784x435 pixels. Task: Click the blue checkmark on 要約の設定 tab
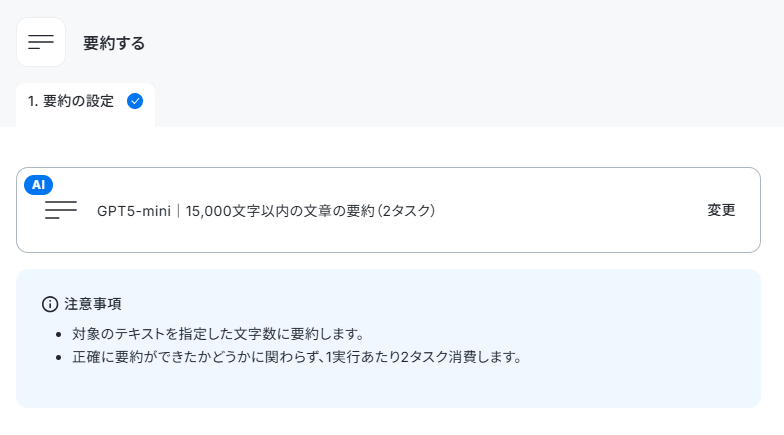click(x=135, y=101)
